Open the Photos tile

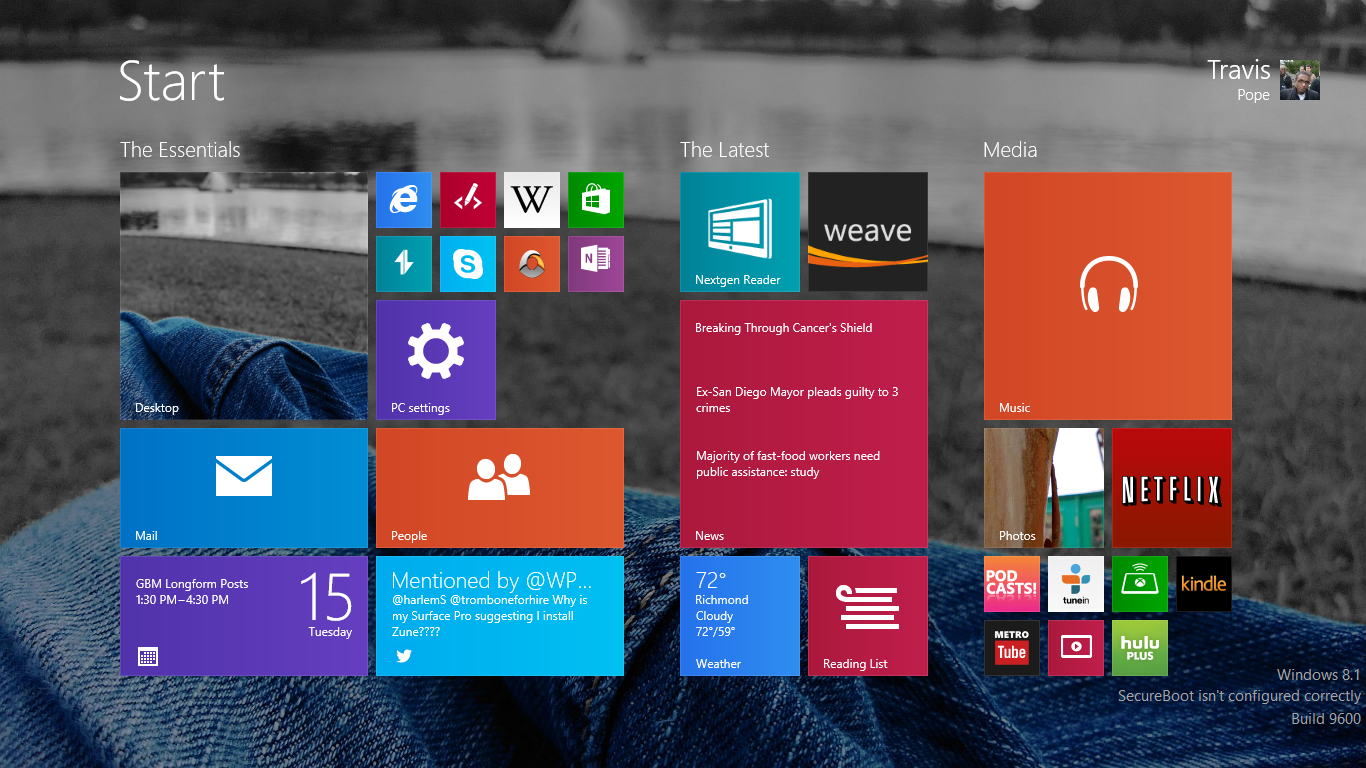tap(1044, 488)
